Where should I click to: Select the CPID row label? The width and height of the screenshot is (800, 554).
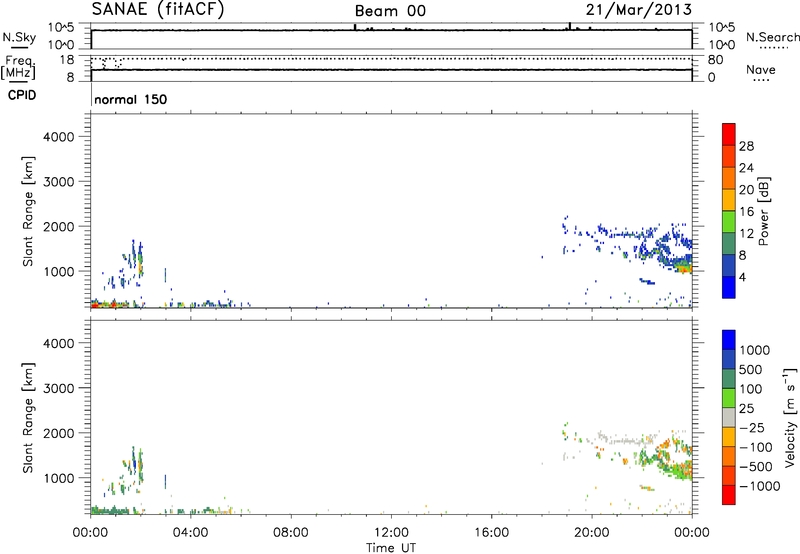click(22, 95)
